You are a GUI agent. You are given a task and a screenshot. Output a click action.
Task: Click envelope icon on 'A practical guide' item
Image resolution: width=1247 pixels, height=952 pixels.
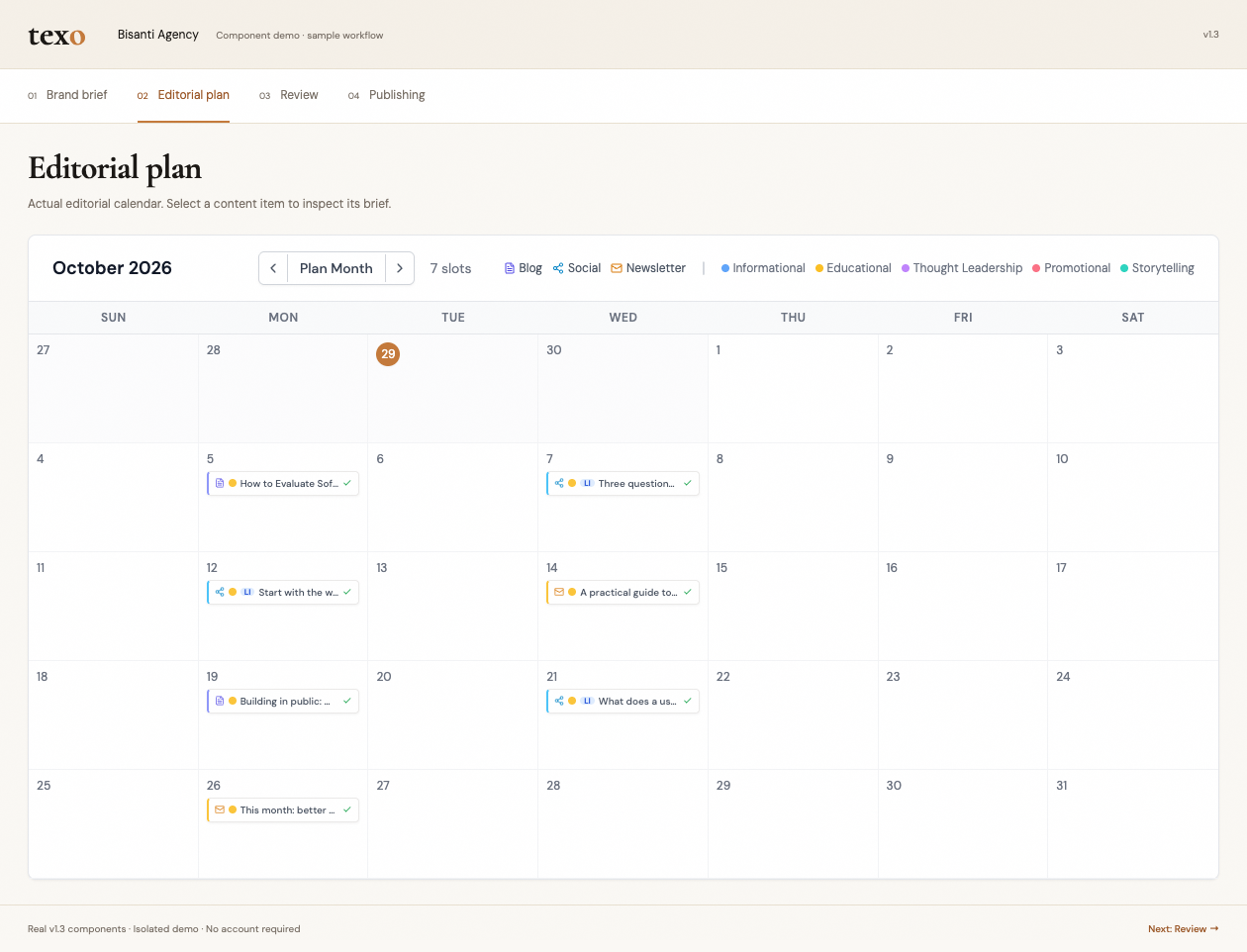click(559, 592)
